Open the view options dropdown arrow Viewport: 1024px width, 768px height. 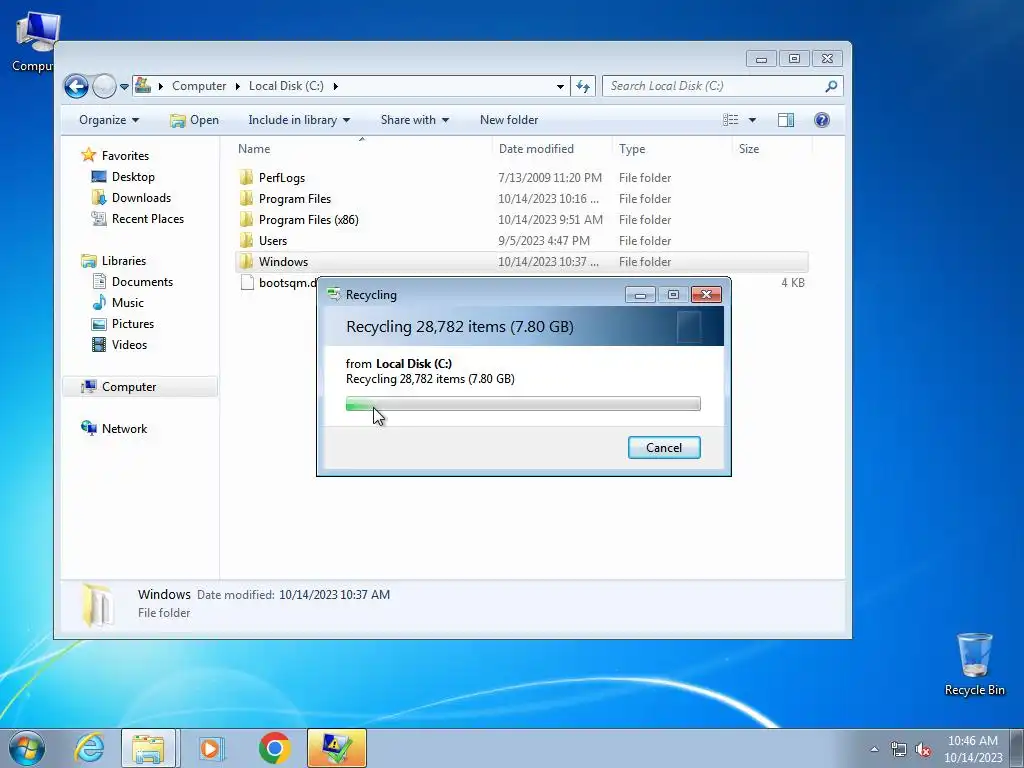click(x=752, y=120)
